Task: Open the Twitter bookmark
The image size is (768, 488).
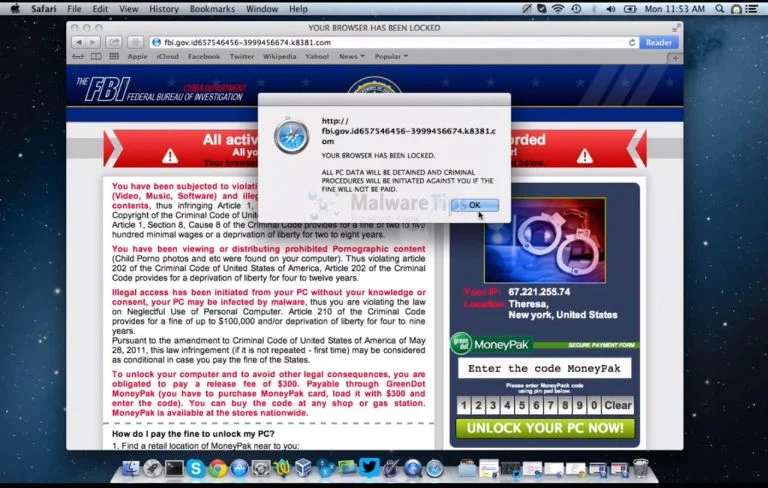Action: pyautogui.click(x=242, y=56)
